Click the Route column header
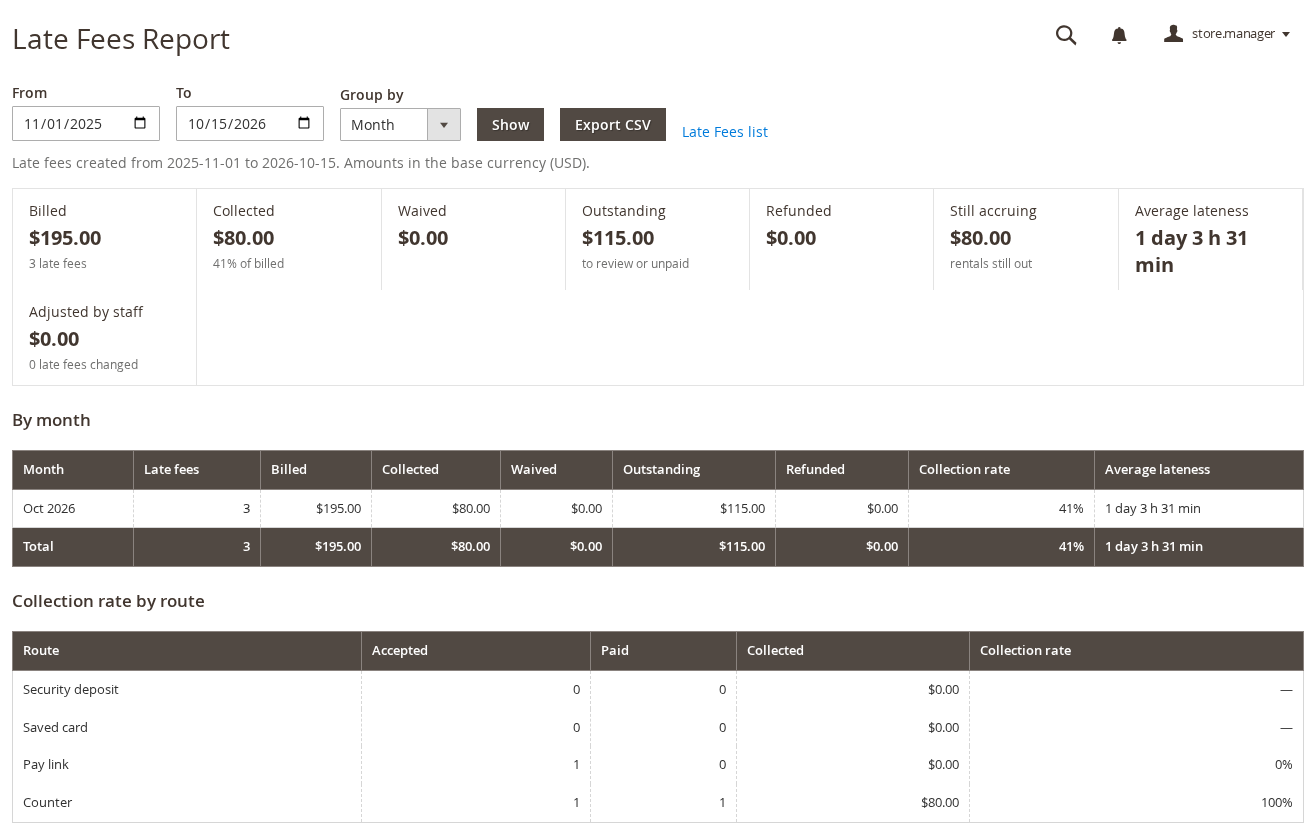This screenshot has width=1316, height=834. pos(187,650)
